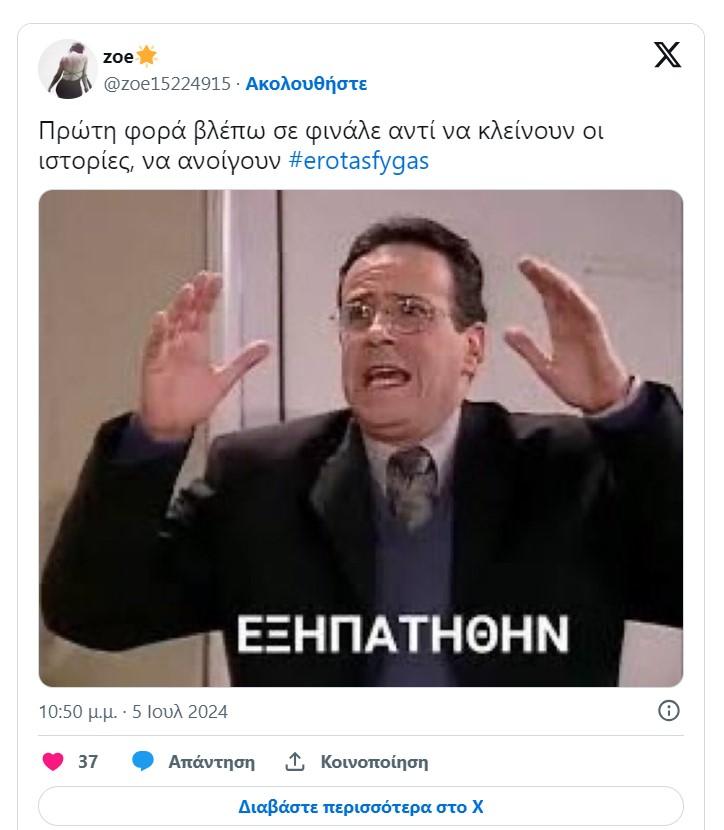Open the @zoe15224915 handle

(x=167, y=84)
